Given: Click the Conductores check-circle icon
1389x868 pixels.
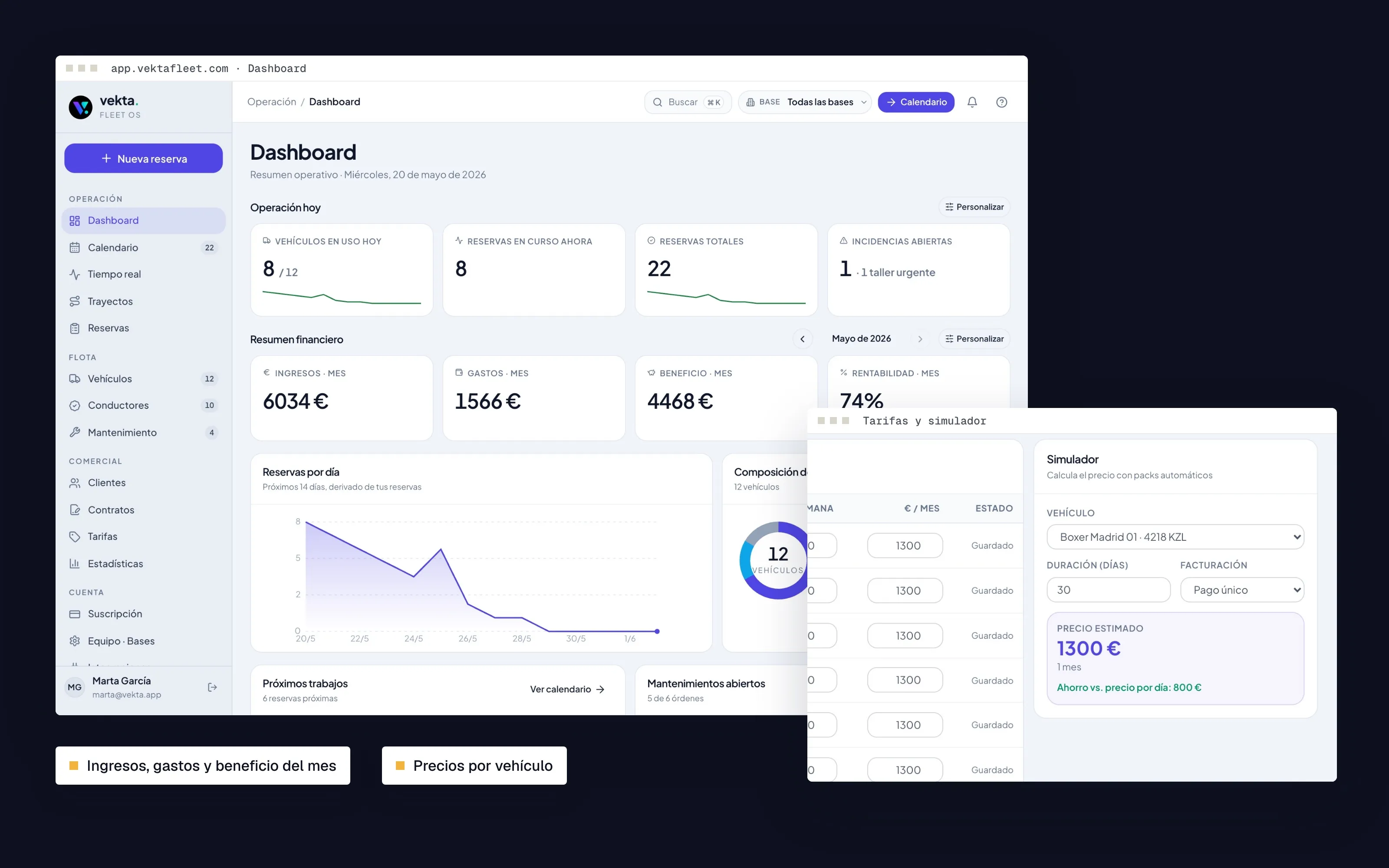Looking at the screenshot, I should coord(75,405).
